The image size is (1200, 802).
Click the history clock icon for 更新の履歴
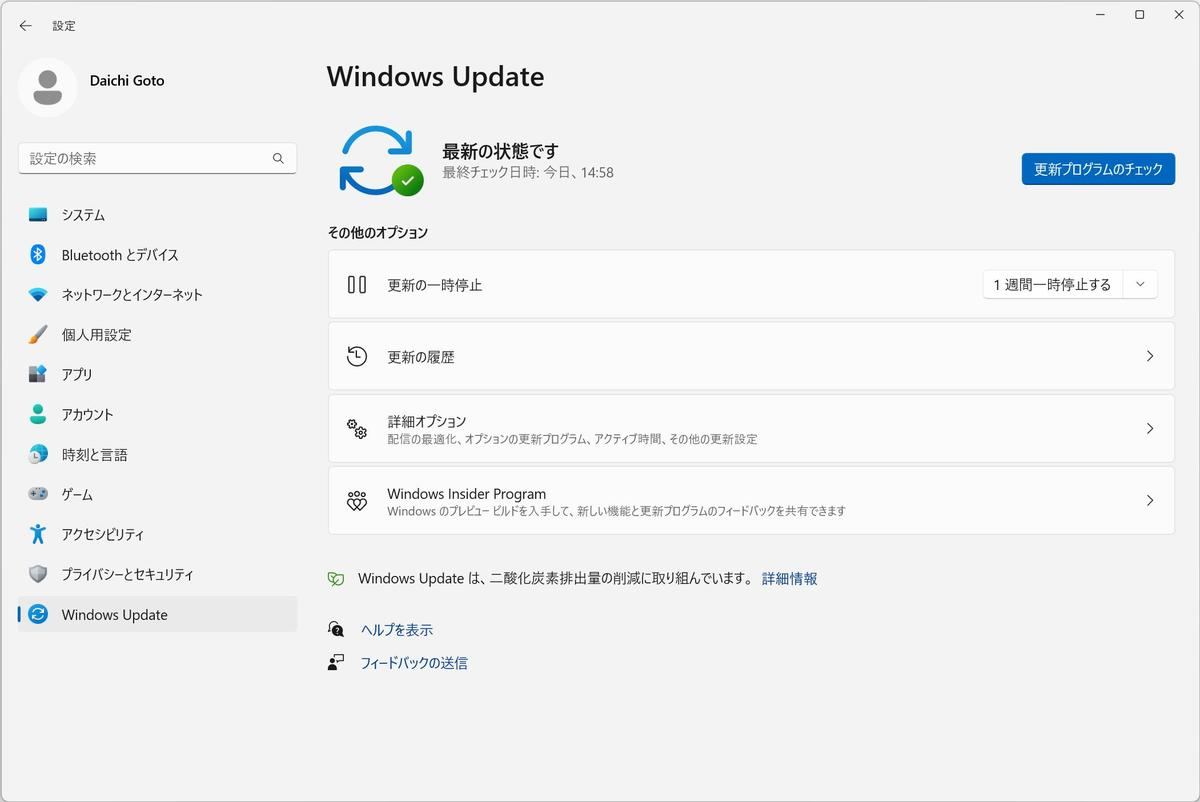(357, 356)
